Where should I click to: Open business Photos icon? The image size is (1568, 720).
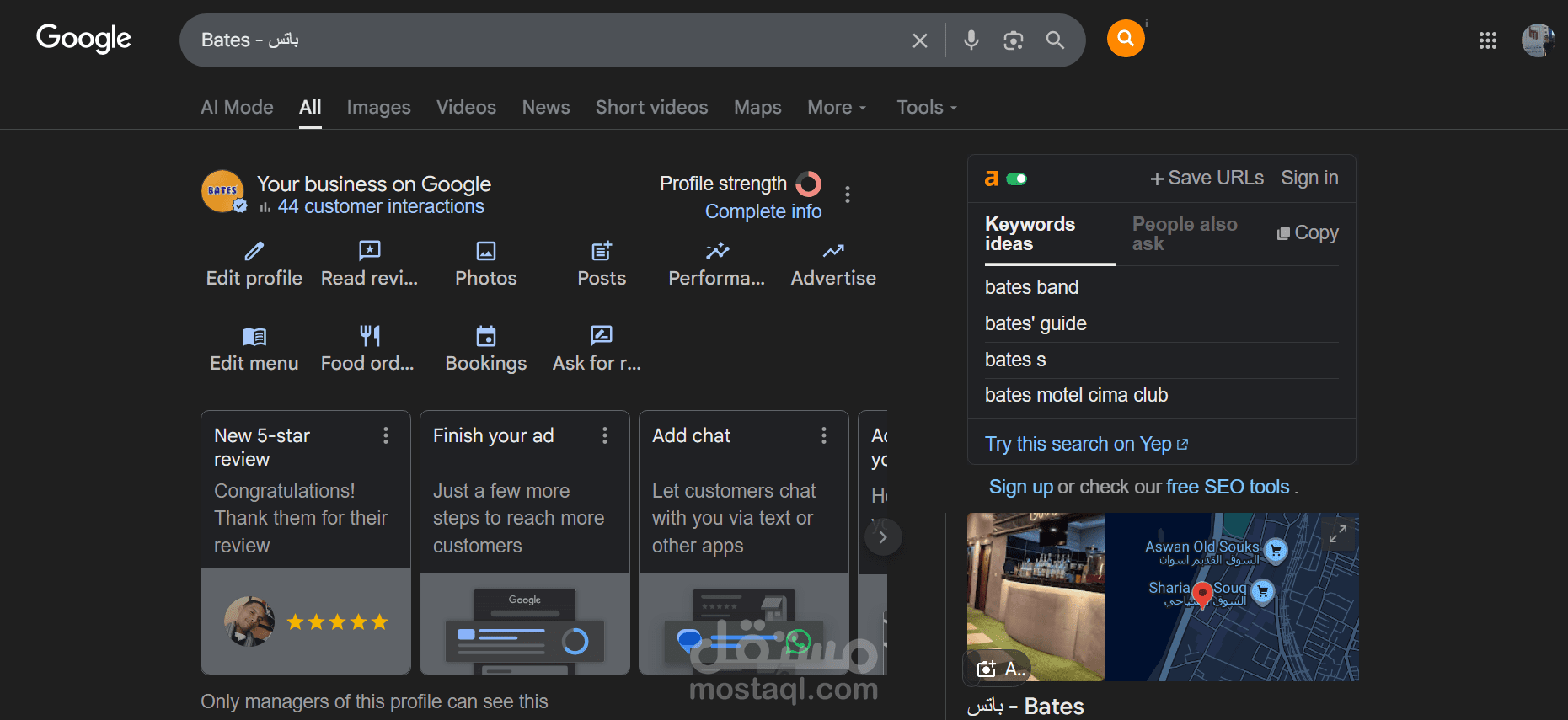tap(486, 251)
